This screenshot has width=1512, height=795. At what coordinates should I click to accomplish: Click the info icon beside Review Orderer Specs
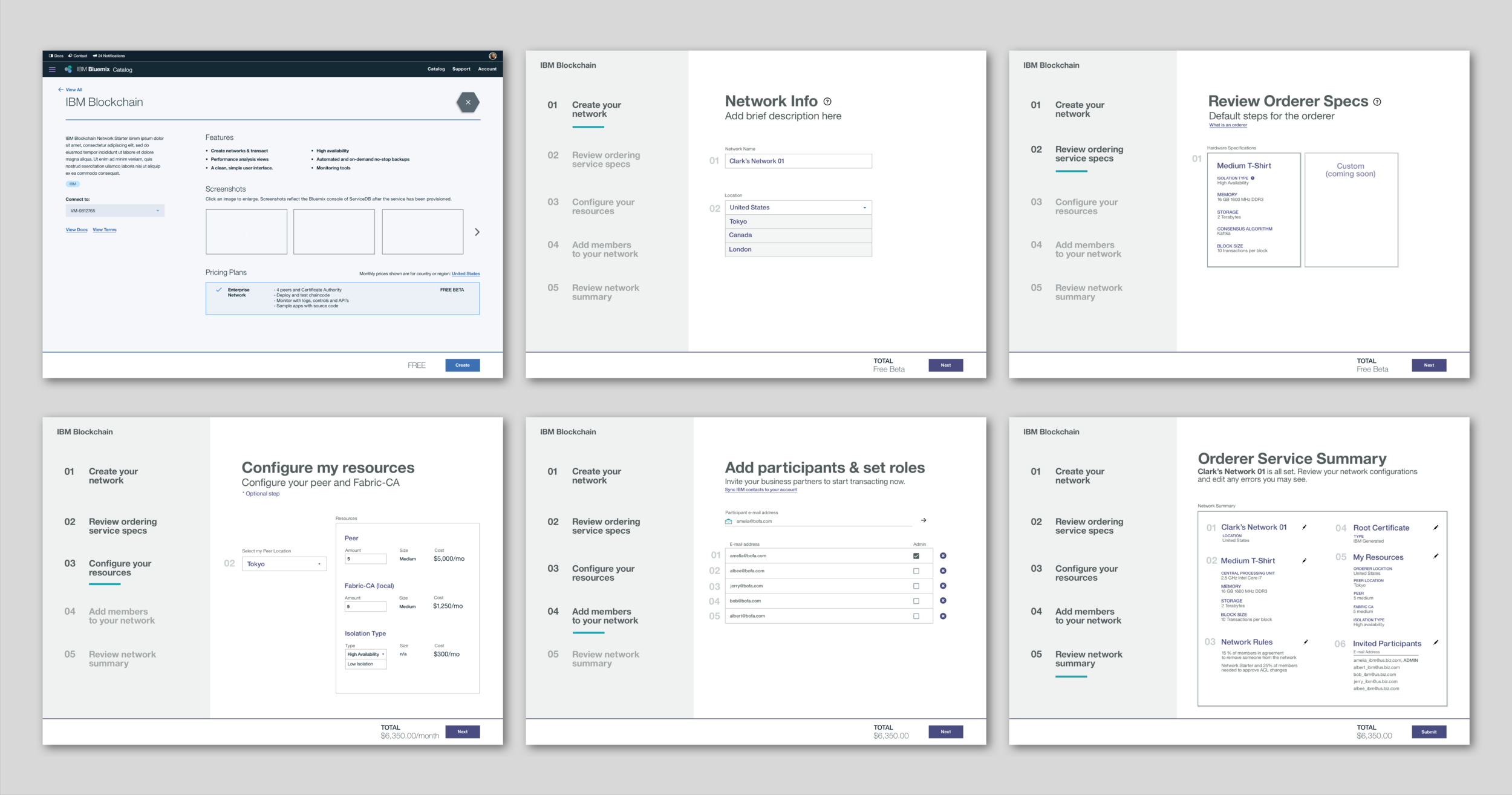pyautogui.click(x=1377, y=102)
